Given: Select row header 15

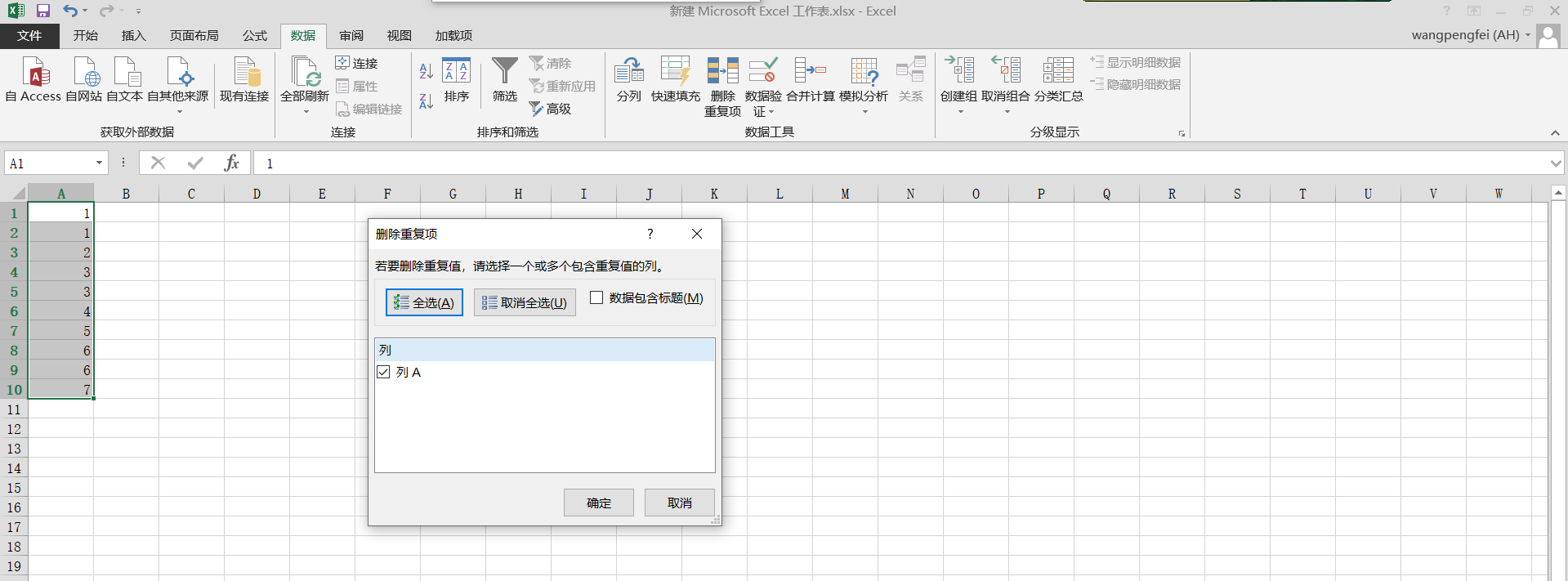Looking at the screenshot, I should (14, 488).
